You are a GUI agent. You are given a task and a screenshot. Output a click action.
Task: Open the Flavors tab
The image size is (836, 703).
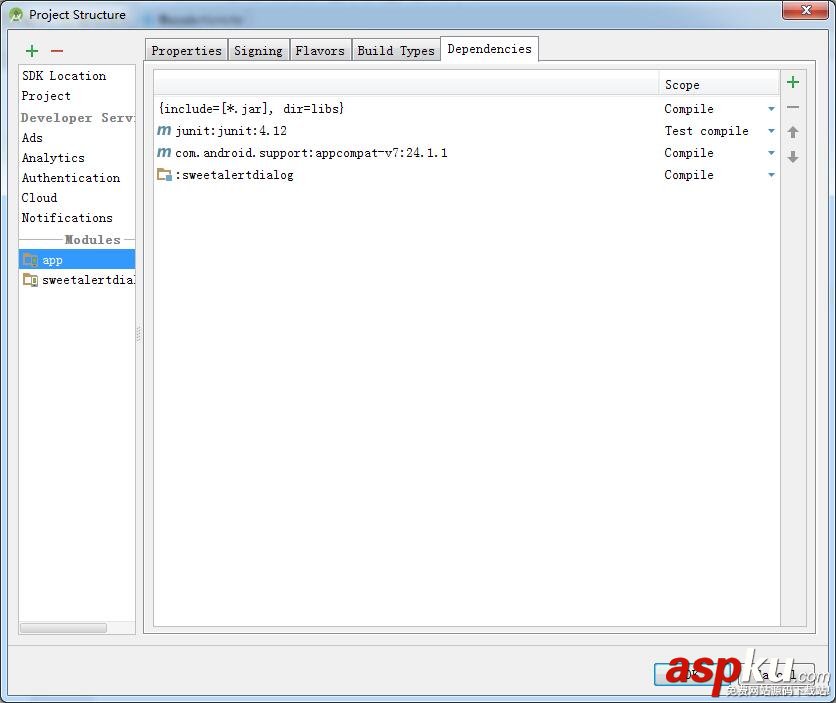tap(320, 49)
